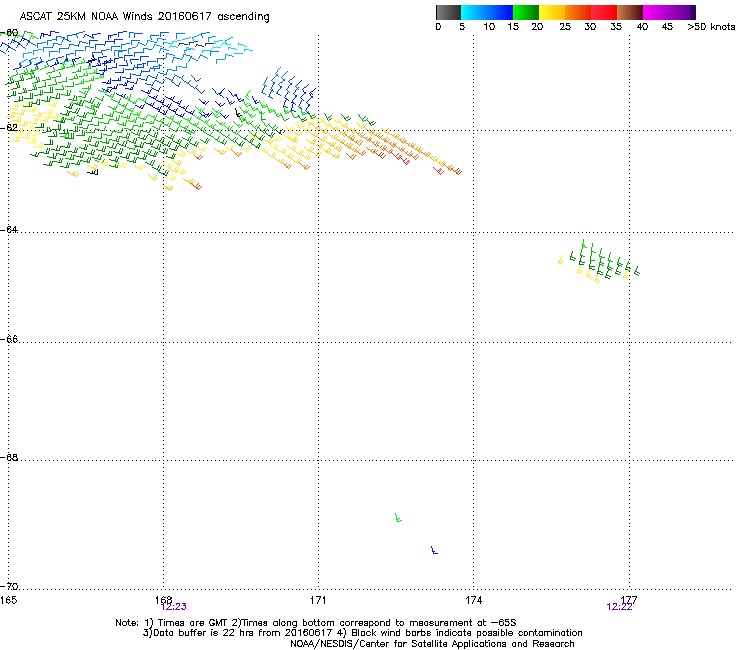
Task: Click the '35' label under the color bar
Action: (x=616, y=27)
